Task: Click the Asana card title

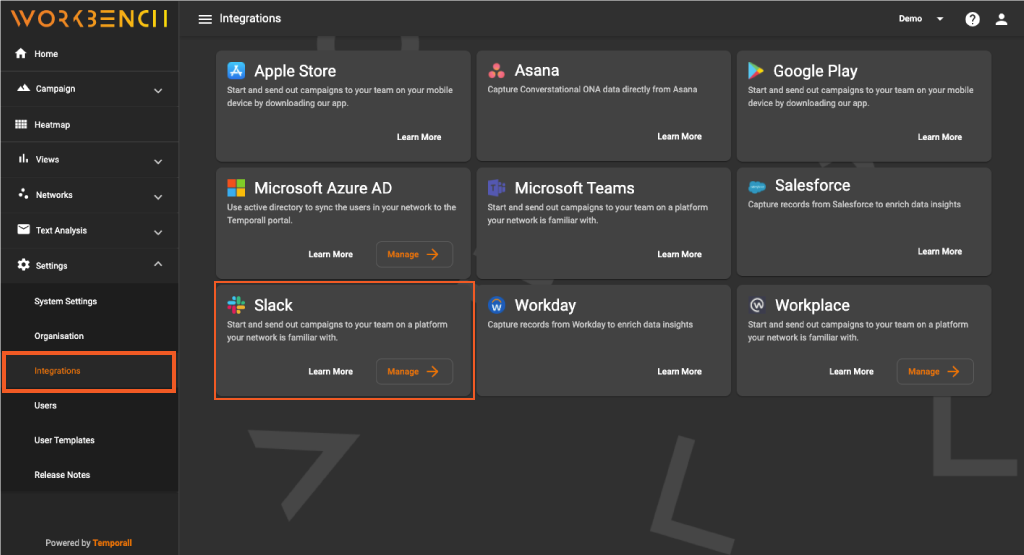Action: pos(537,71)
